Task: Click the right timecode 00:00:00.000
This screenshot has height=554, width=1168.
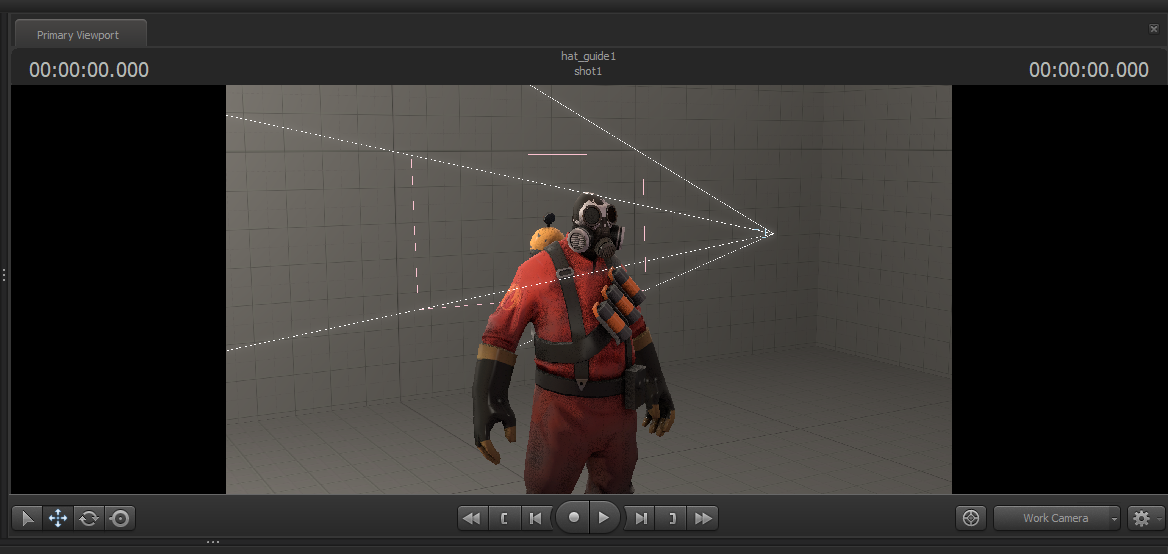Action: click(x=1089, y=70)
